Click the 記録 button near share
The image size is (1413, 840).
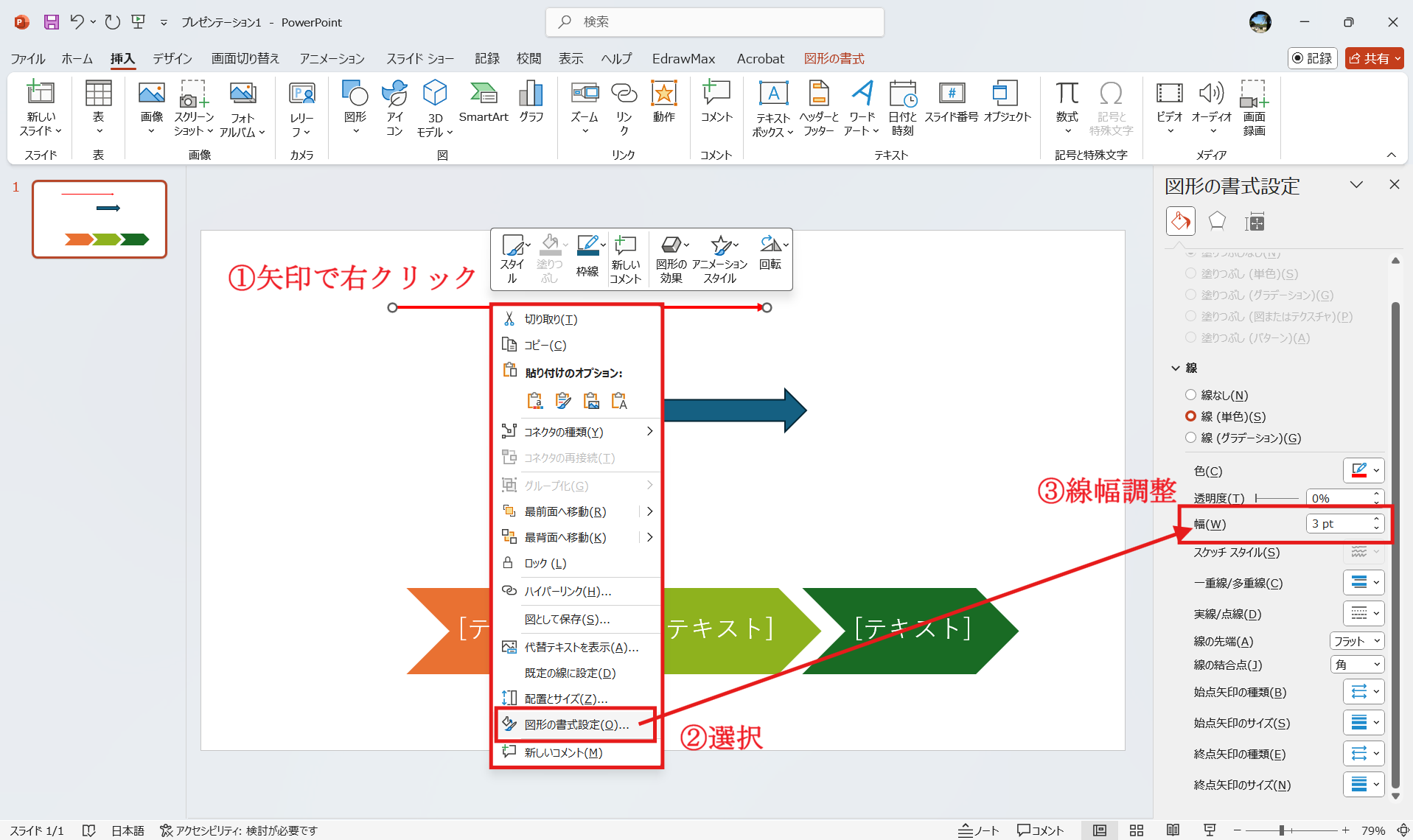[1312, 58]
